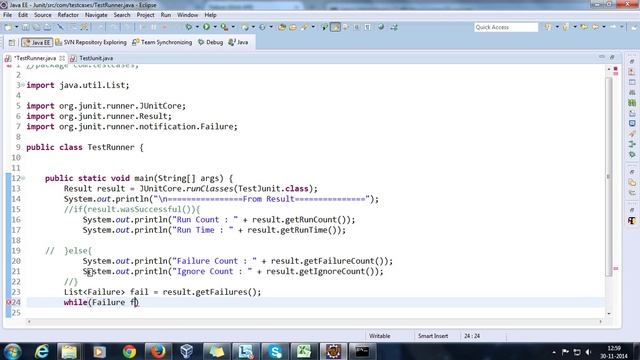The image size is (640, 360).
Task: Click the horizontal scrollbar of the editor
Action: pos(314,322)
